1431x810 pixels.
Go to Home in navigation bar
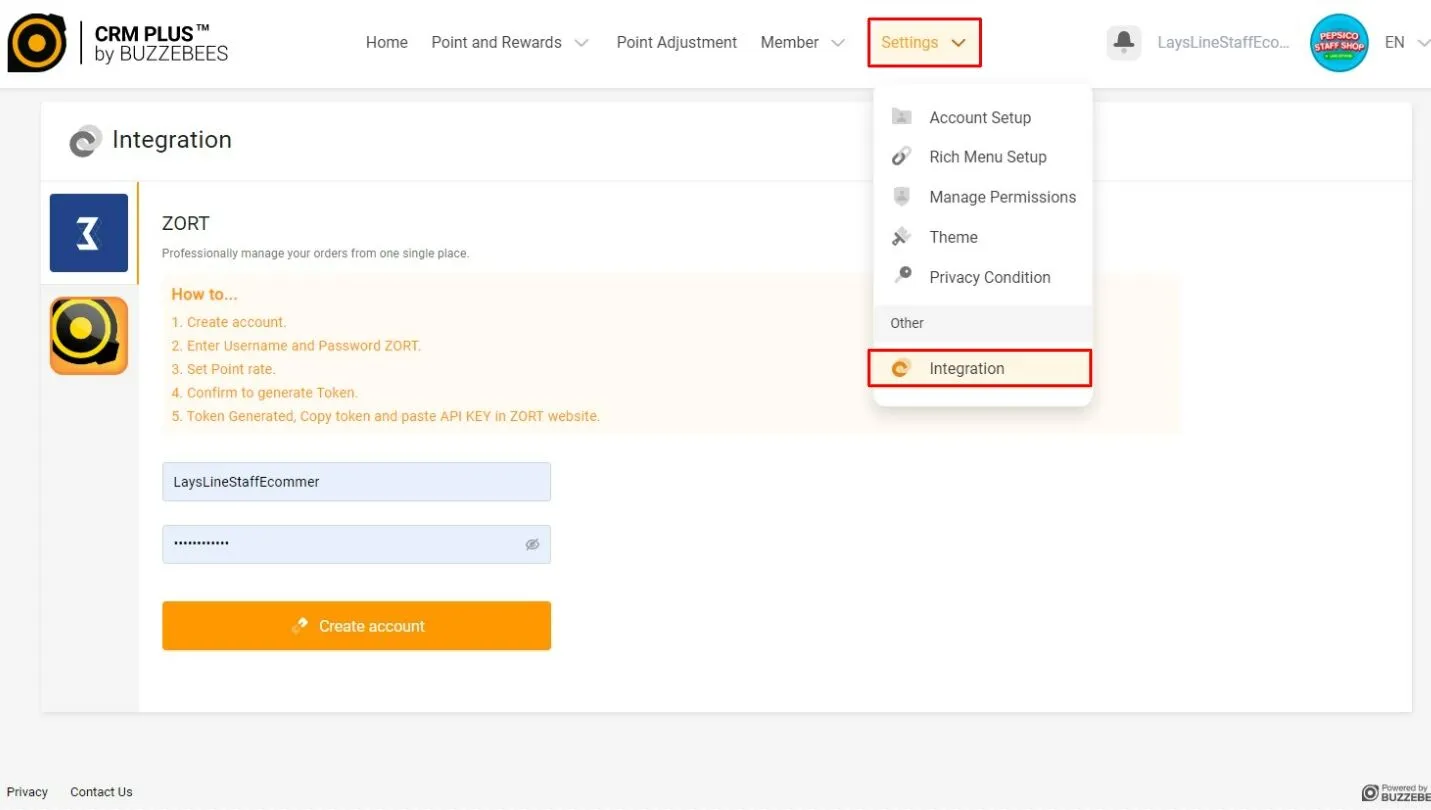pos(386,43)
